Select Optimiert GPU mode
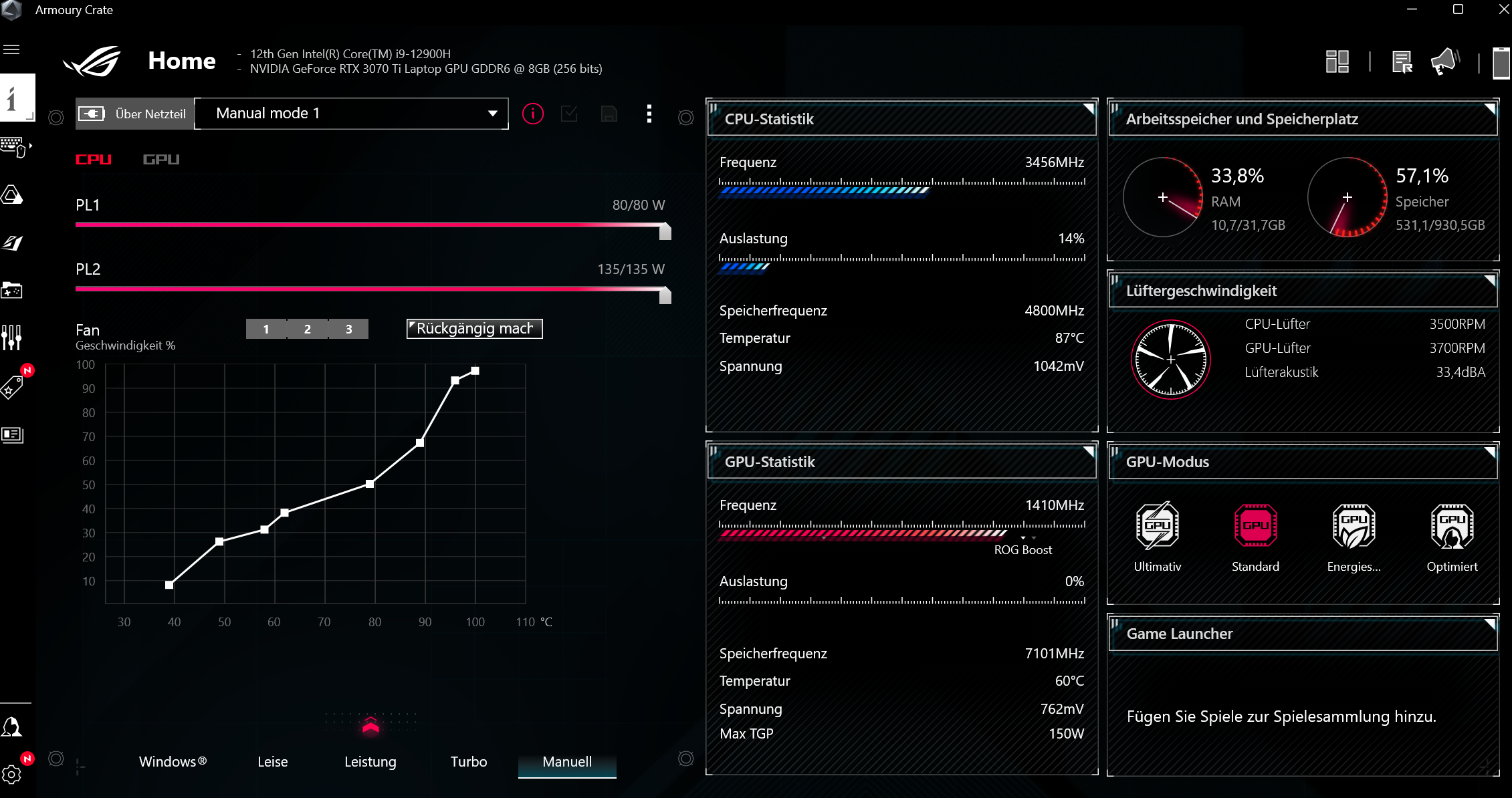The height and width of the screenshot is (798, 1512). click(x=1452, y=526)
